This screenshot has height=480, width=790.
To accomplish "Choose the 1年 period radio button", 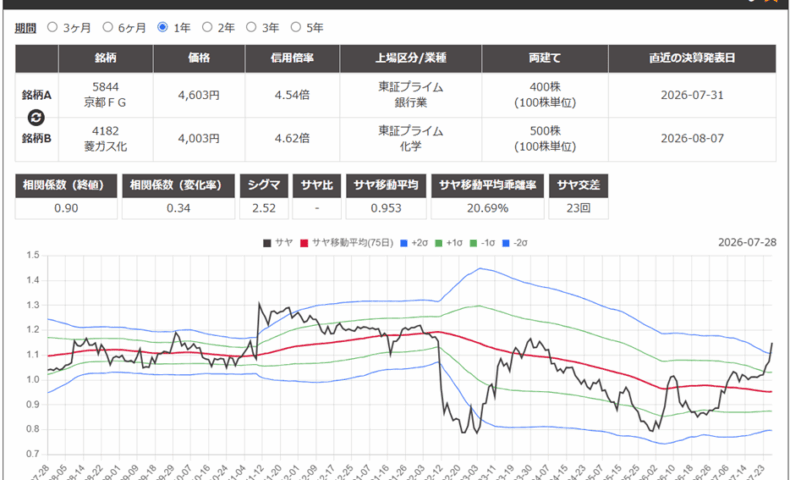I will [x=162, y=27].
